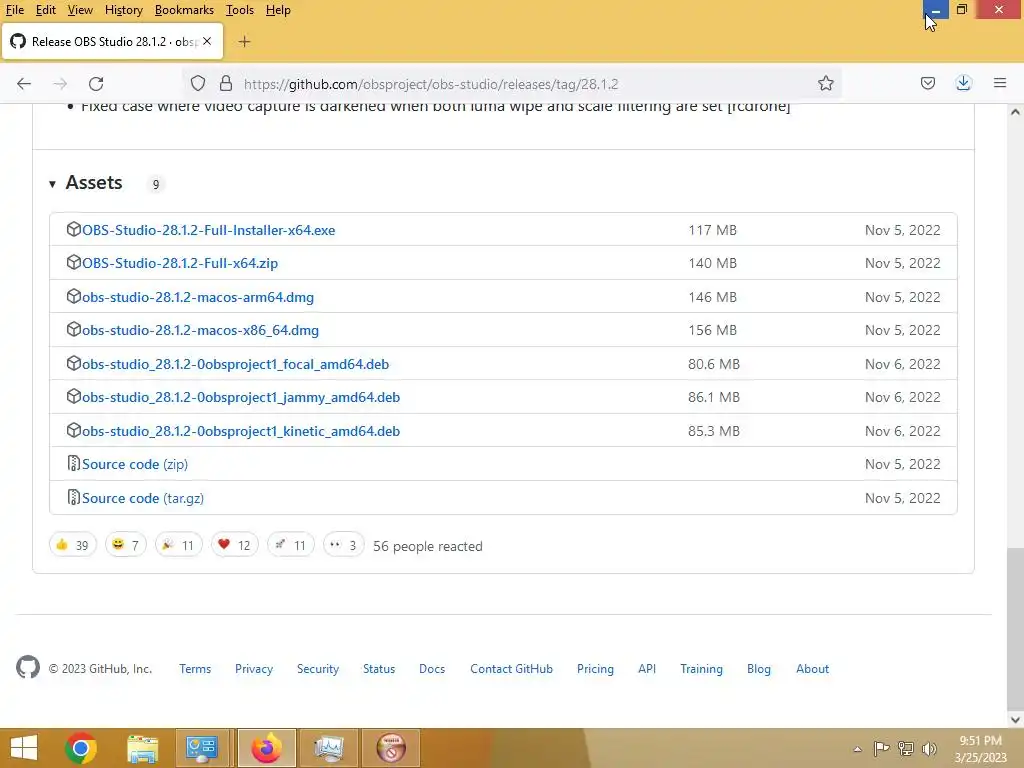
Task: Switch to Firefox in the taskbar
Action: pos(266,748)
